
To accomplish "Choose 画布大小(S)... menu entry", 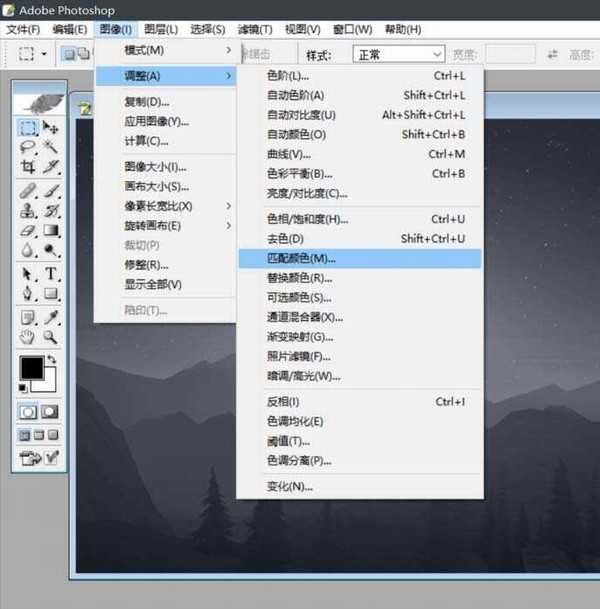I will [x=166, y=186].
